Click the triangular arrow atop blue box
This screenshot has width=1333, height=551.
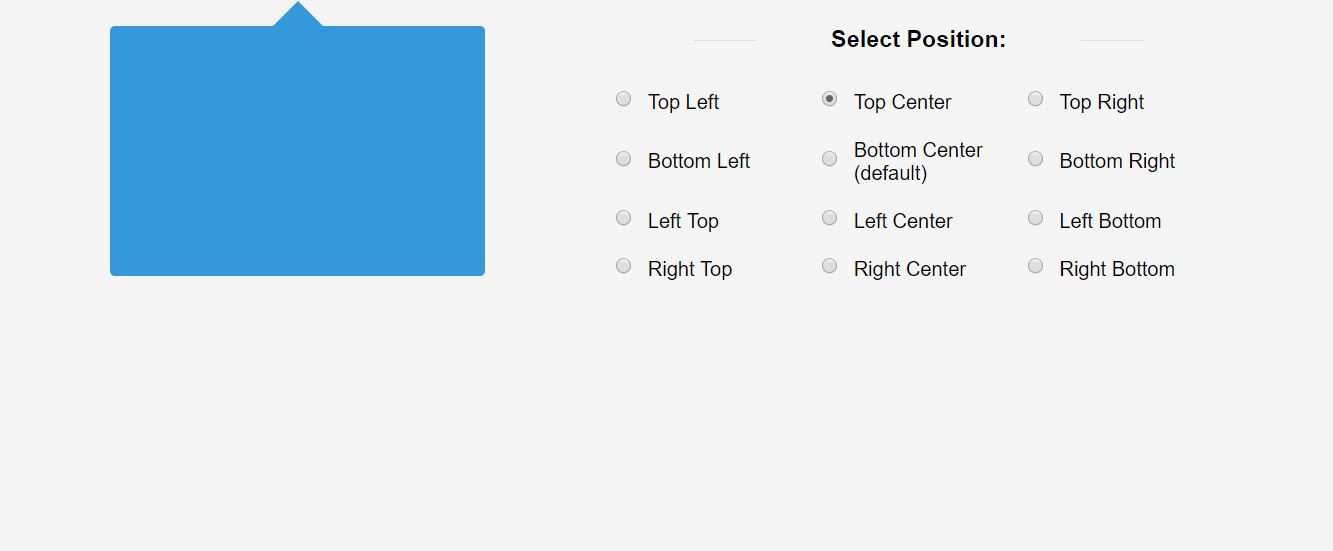(298, 14)
